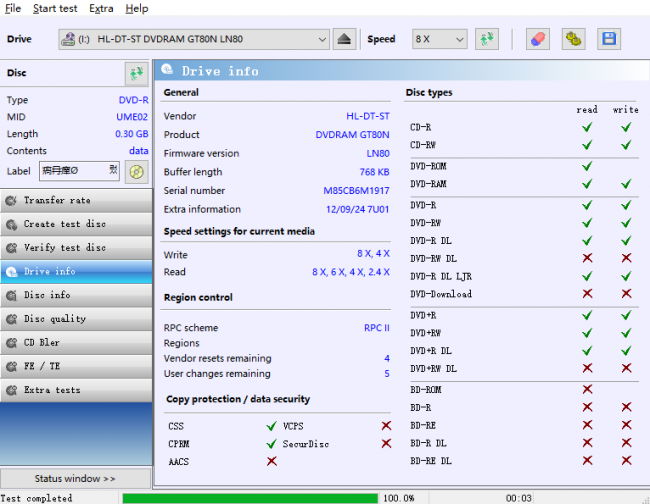
Task: Click the drive icon inside Drive combo box
Action: pyautogui.click(x=68, y=39)
